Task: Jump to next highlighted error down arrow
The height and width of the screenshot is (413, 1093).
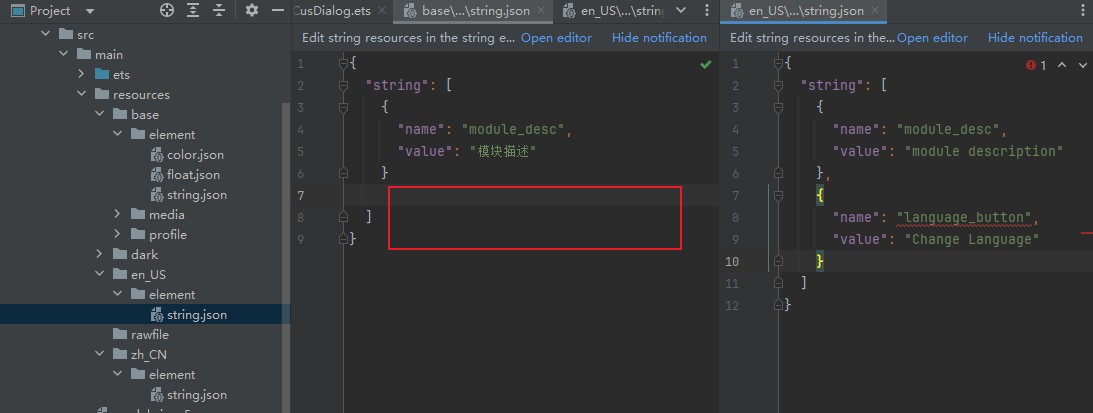Action: (x=1081, y=65)
